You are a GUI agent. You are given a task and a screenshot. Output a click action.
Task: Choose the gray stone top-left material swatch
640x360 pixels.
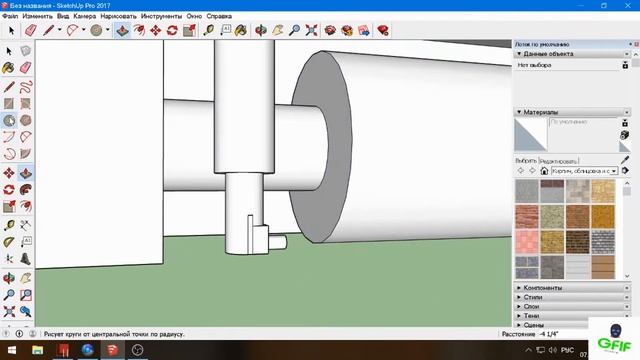click(527, 191)
